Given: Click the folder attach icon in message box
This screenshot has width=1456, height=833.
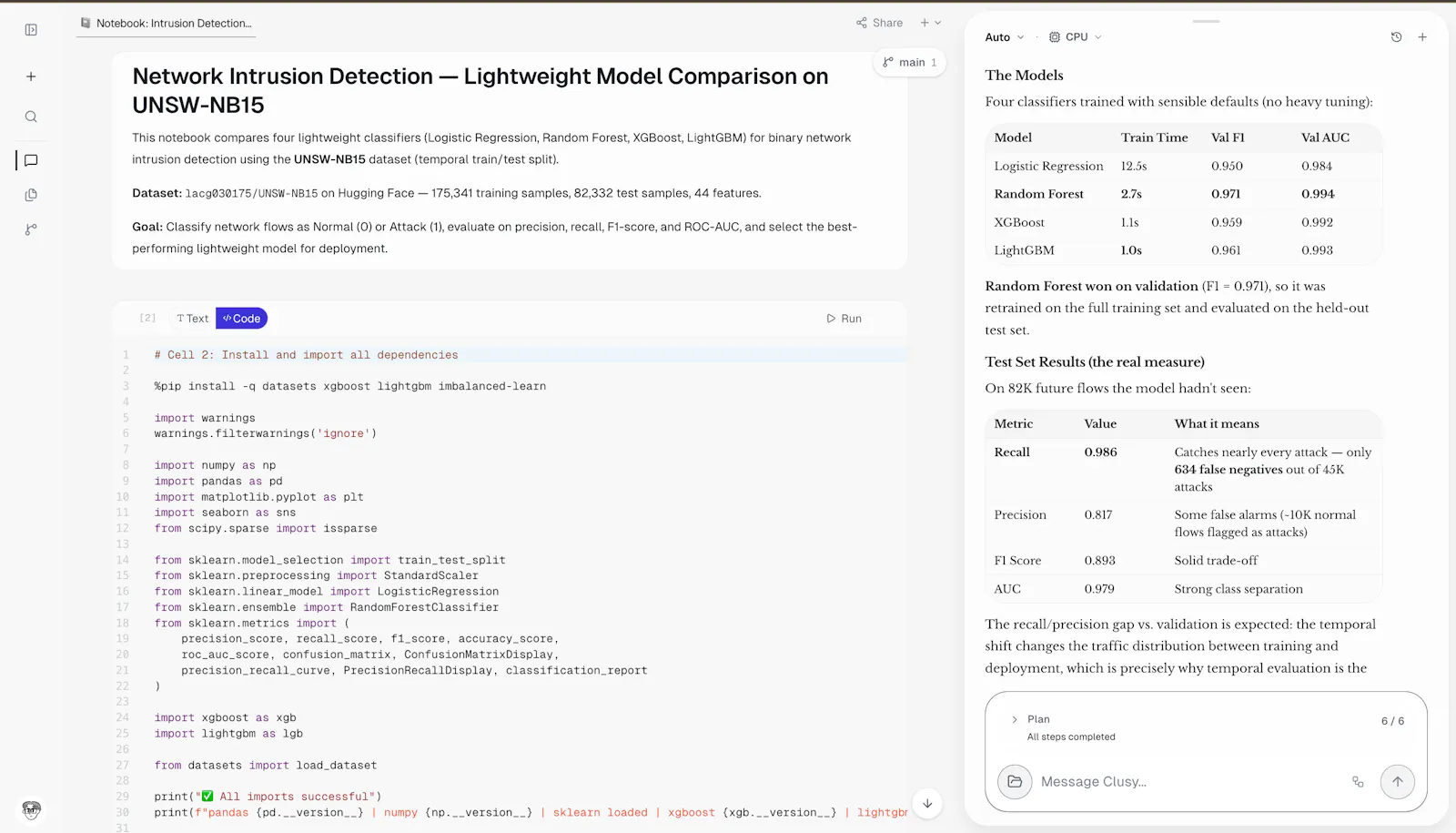Looking at the screenshot, I should [x=1015, y=782].
